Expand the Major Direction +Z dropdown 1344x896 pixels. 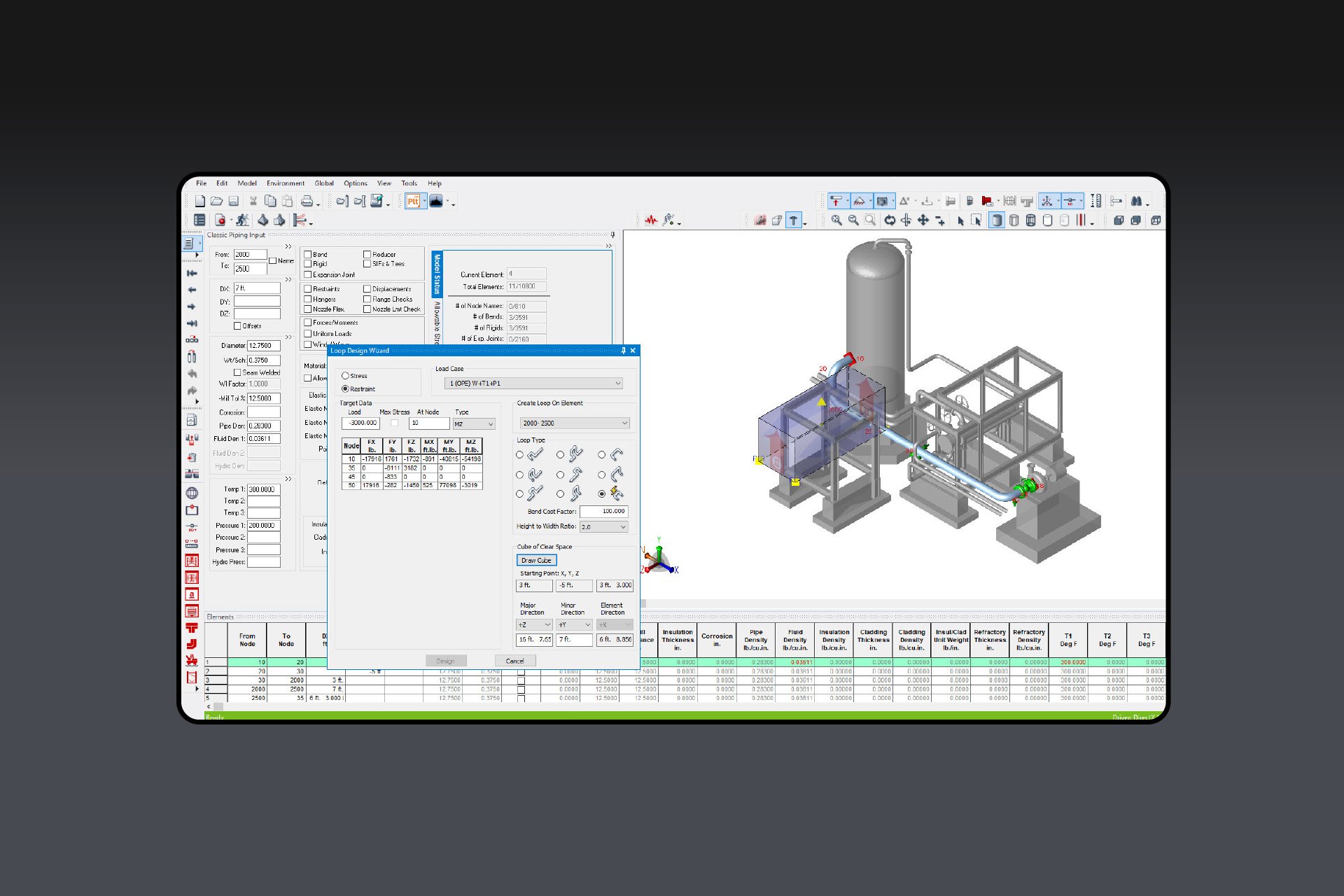(x=533, y=624)
